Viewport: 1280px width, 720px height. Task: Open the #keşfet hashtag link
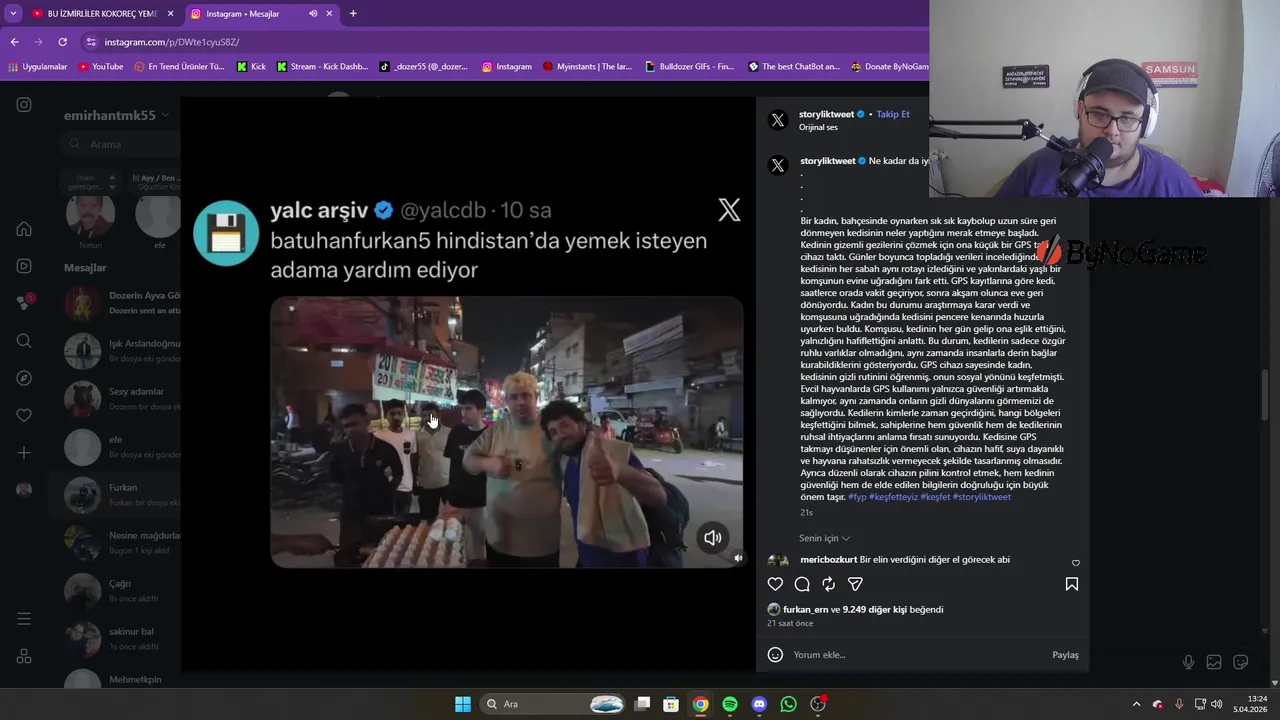pyautogui.click(x=935, y=497)
